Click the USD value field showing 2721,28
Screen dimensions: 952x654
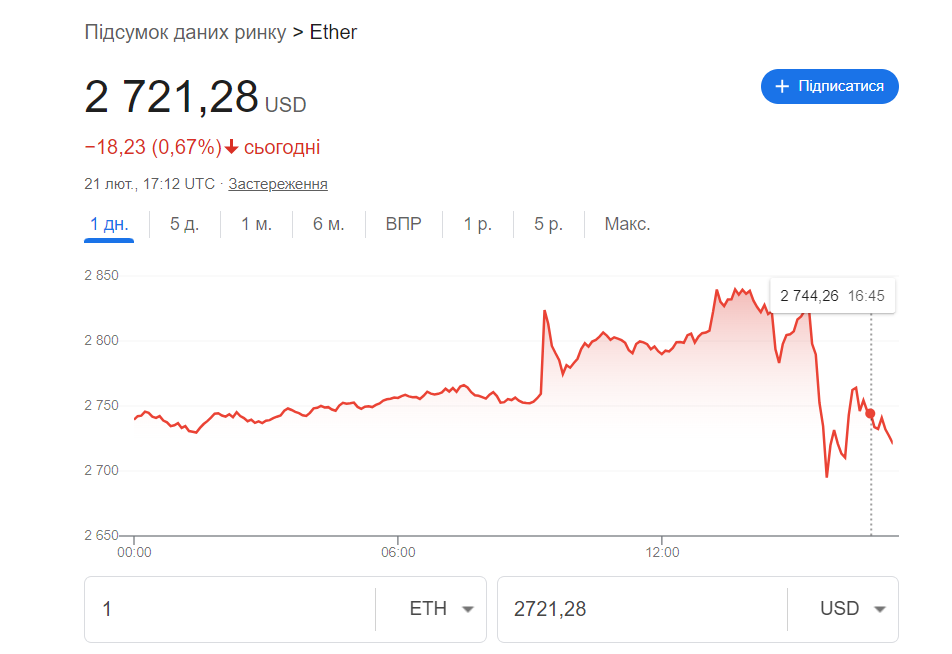click(640, 609)
